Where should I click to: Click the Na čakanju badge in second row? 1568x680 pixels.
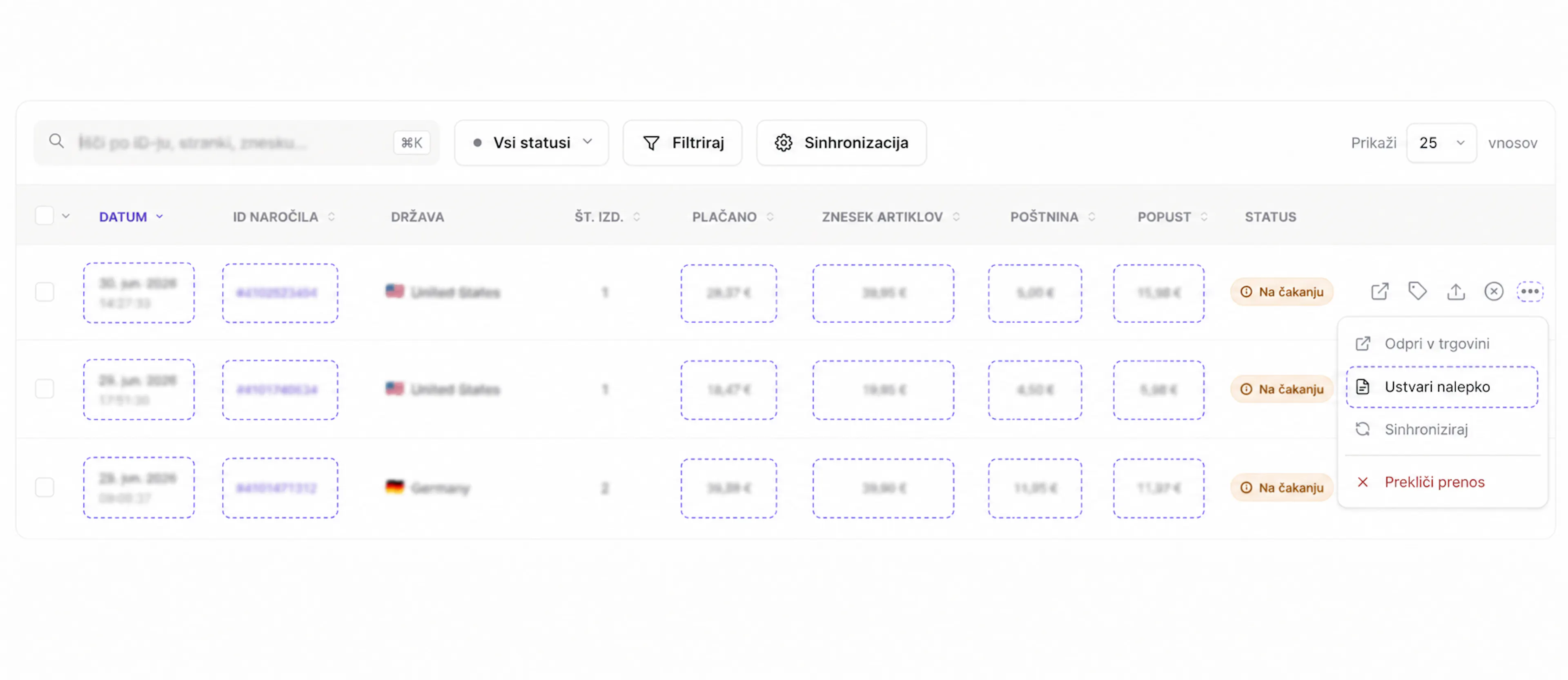[x=1282, y=390]
